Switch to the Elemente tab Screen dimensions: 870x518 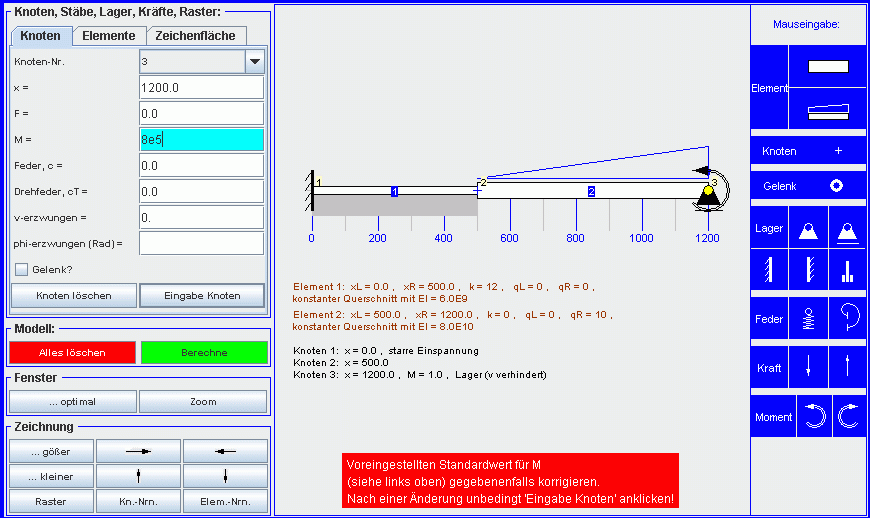pyautogui.click(x=109, y=36)
